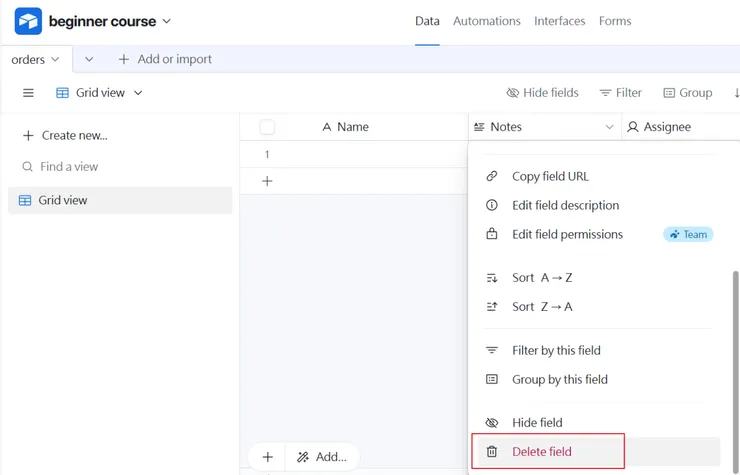Click Create new... view button

65,135
